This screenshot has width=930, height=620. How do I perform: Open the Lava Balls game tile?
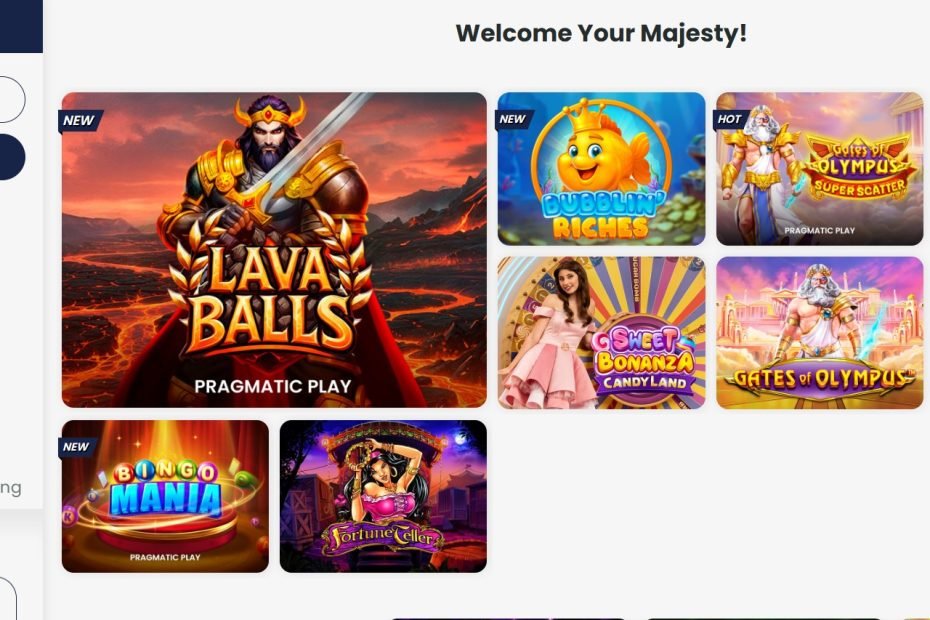click(274, 250)
